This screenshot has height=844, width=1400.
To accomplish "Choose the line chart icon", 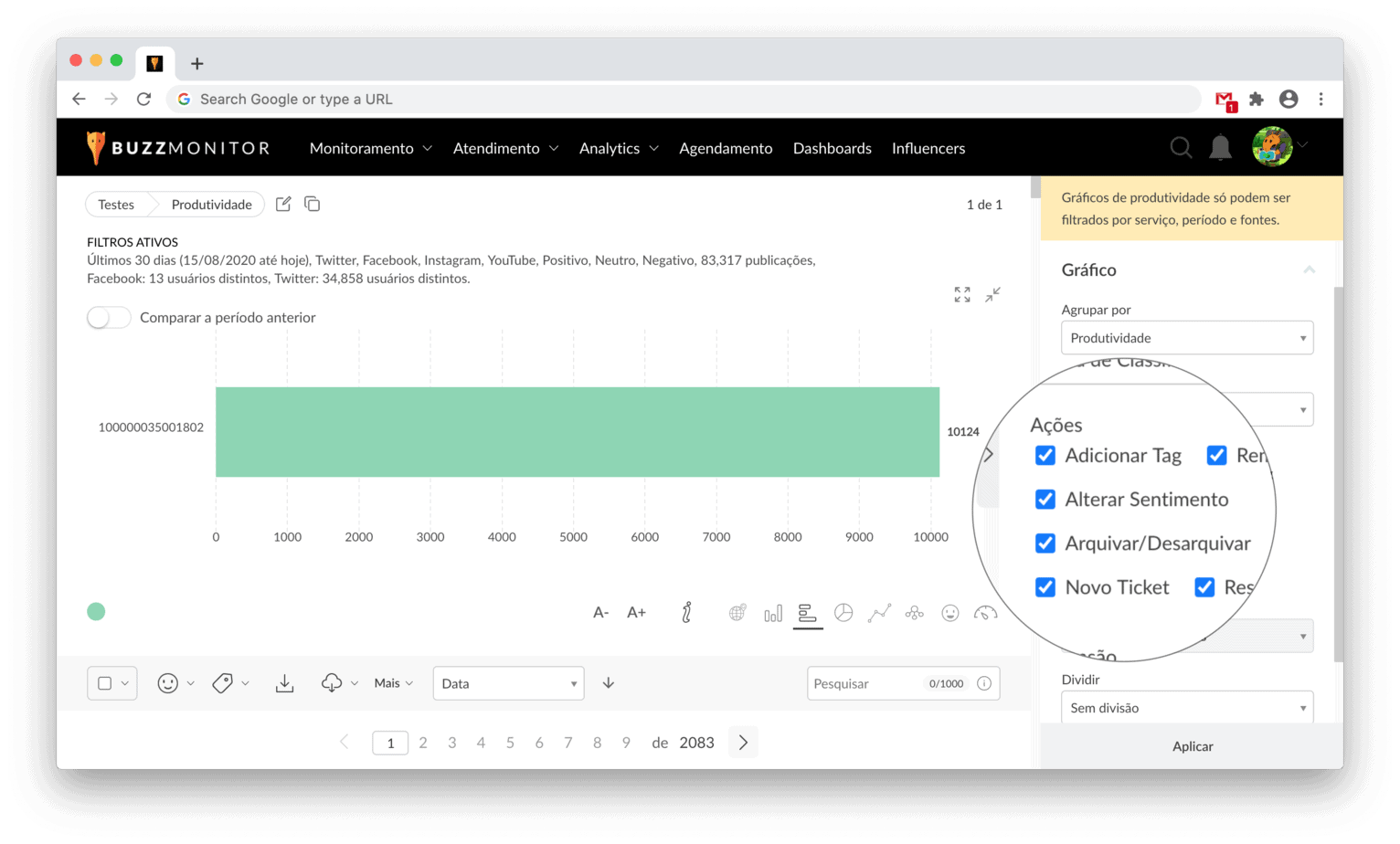I will [x=879, y=613].
